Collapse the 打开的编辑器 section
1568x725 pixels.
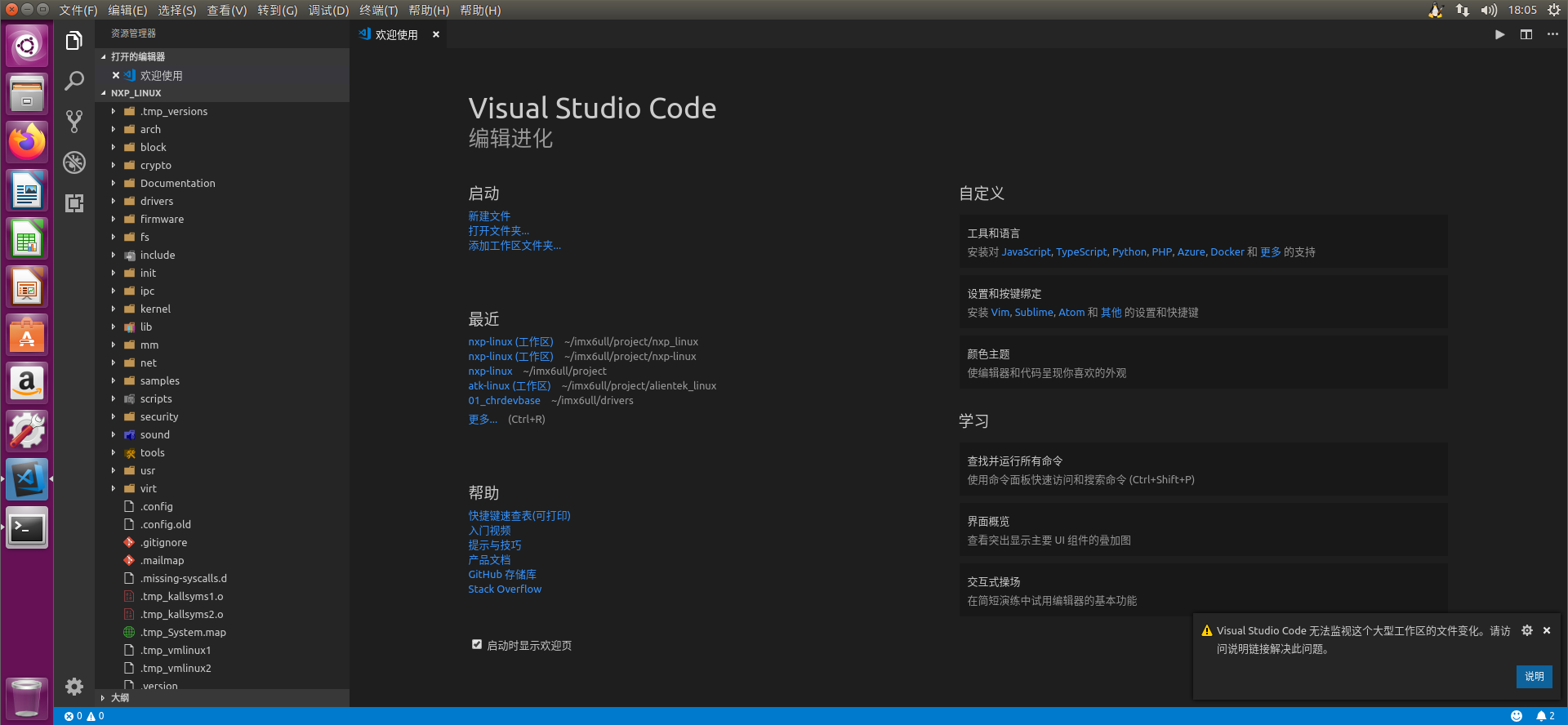(x=222, y=56)
